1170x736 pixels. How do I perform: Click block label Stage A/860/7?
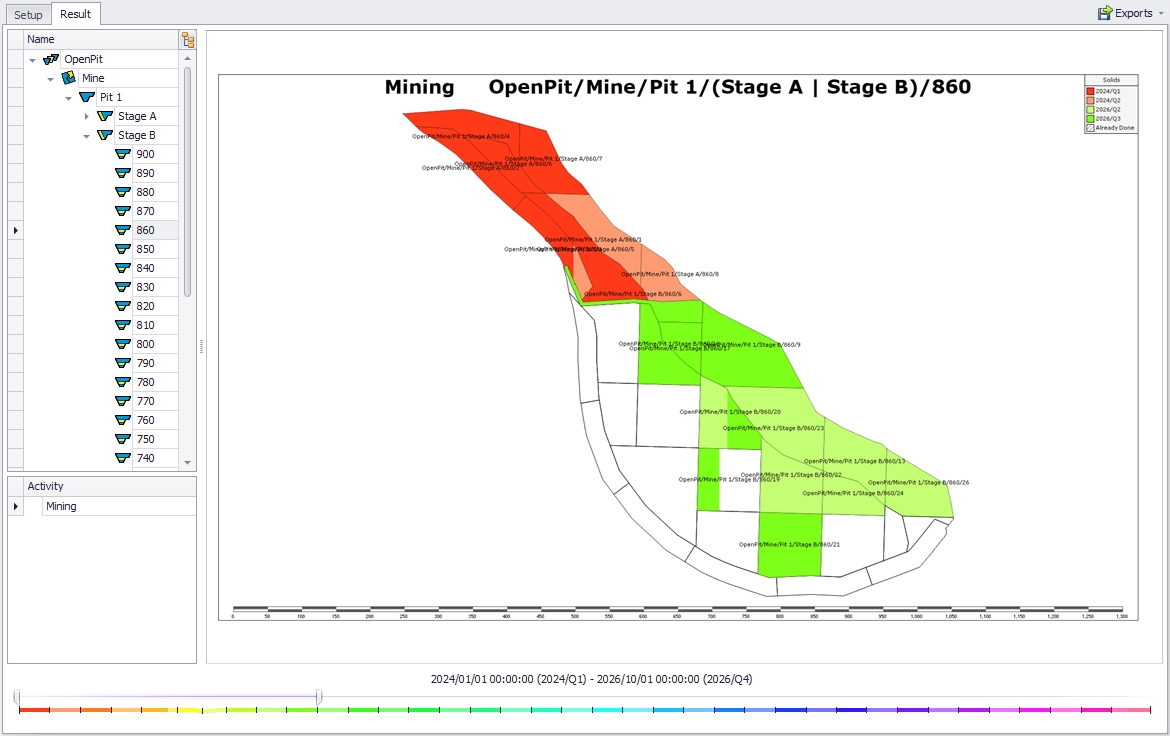[553, 158]
